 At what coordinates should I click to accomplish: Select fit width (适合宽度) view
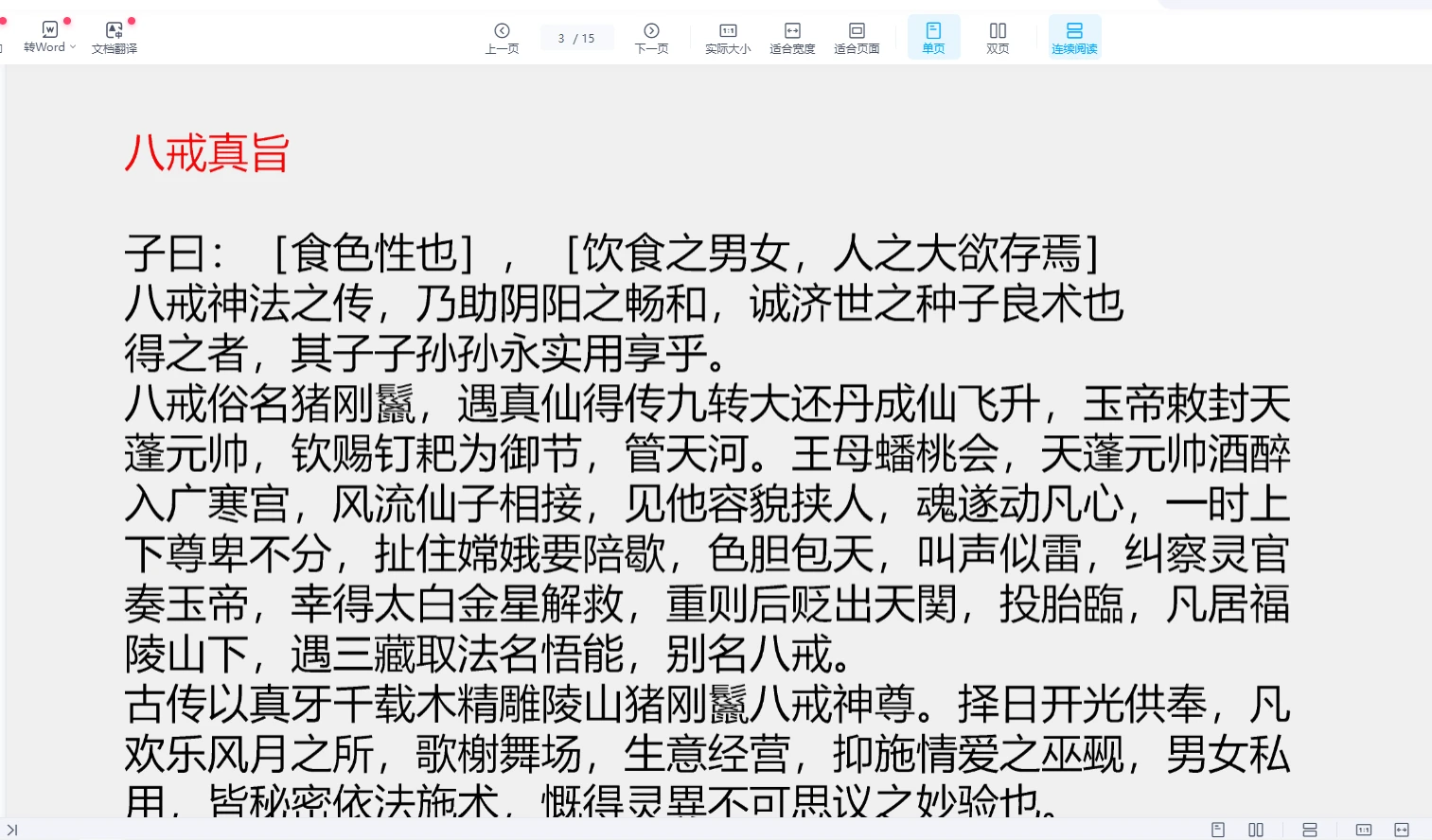click(x=792, y=38)
